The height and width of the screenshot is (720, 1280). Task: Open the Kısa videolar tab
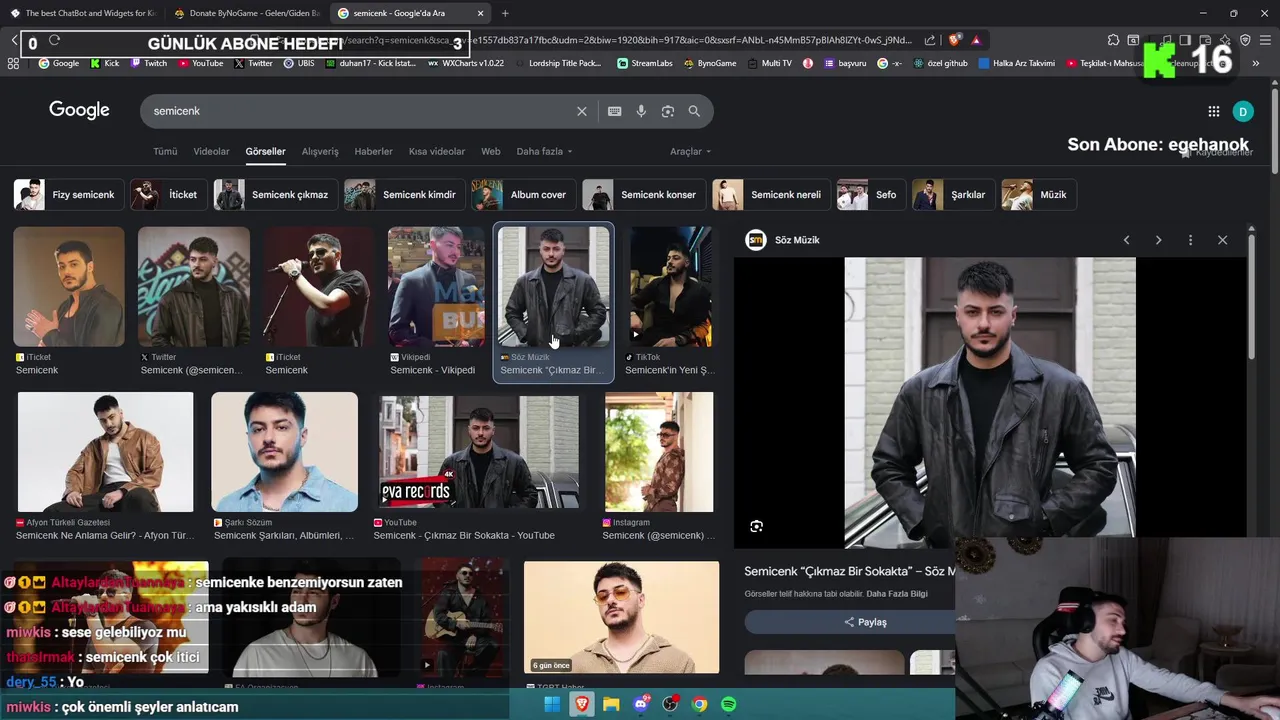pos(437,151)
